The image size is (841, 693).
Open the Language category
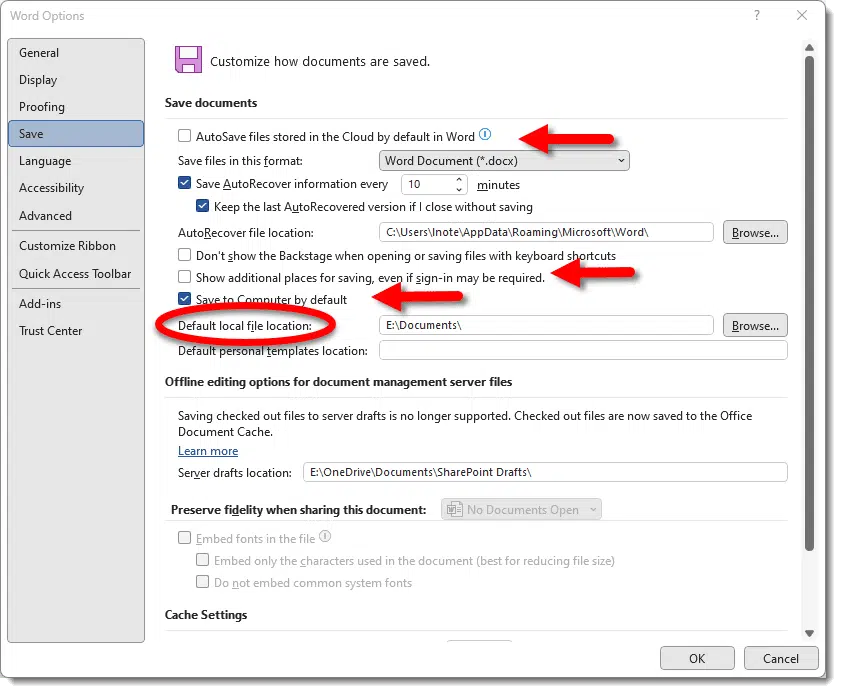click(76, 161)
